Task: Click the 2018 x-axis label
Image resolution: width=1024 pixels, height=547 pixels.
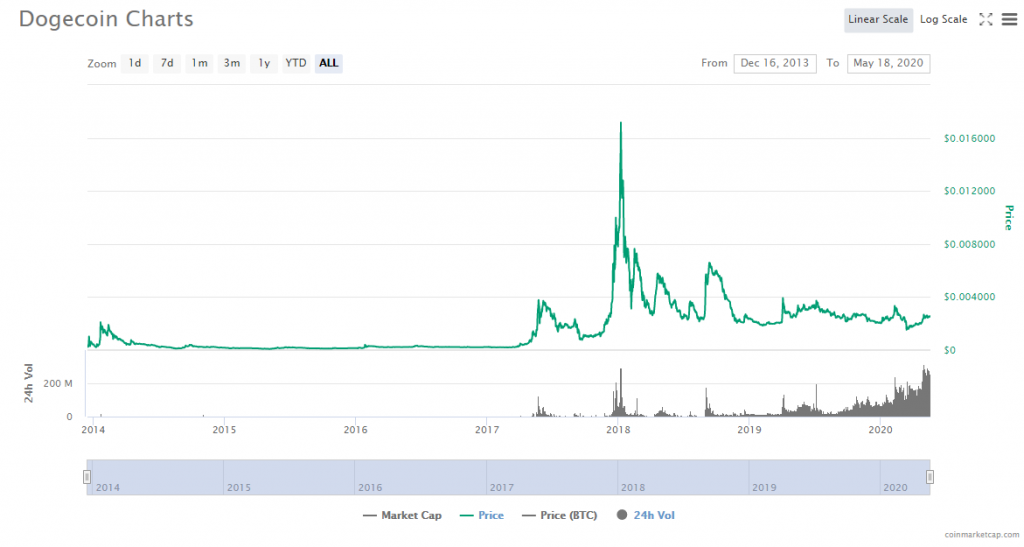Action: (x=618, y=430)
